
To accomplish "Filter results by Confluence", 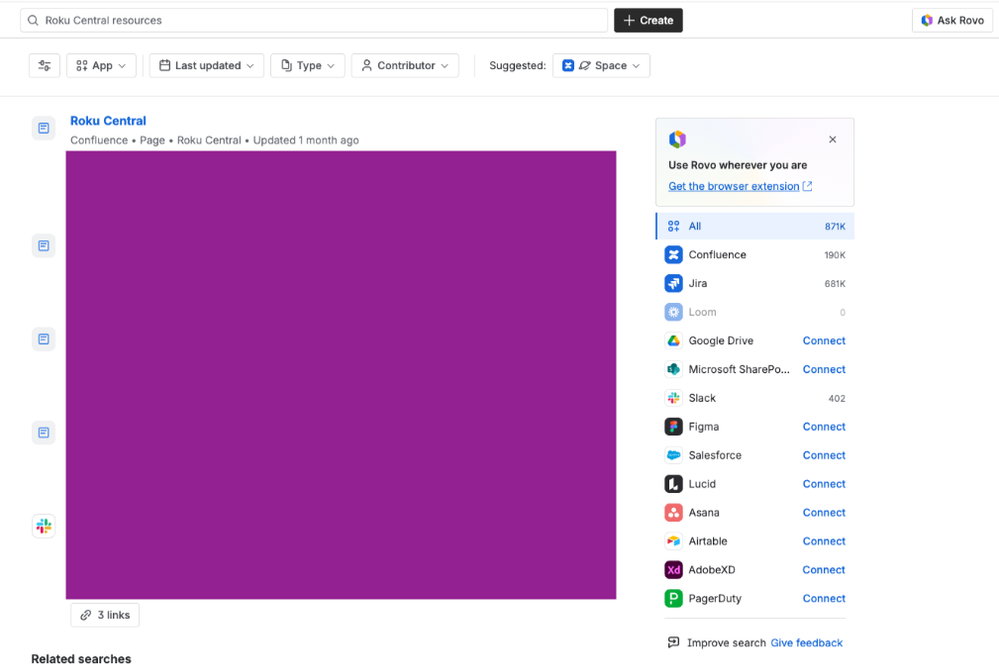I will 755,255.
